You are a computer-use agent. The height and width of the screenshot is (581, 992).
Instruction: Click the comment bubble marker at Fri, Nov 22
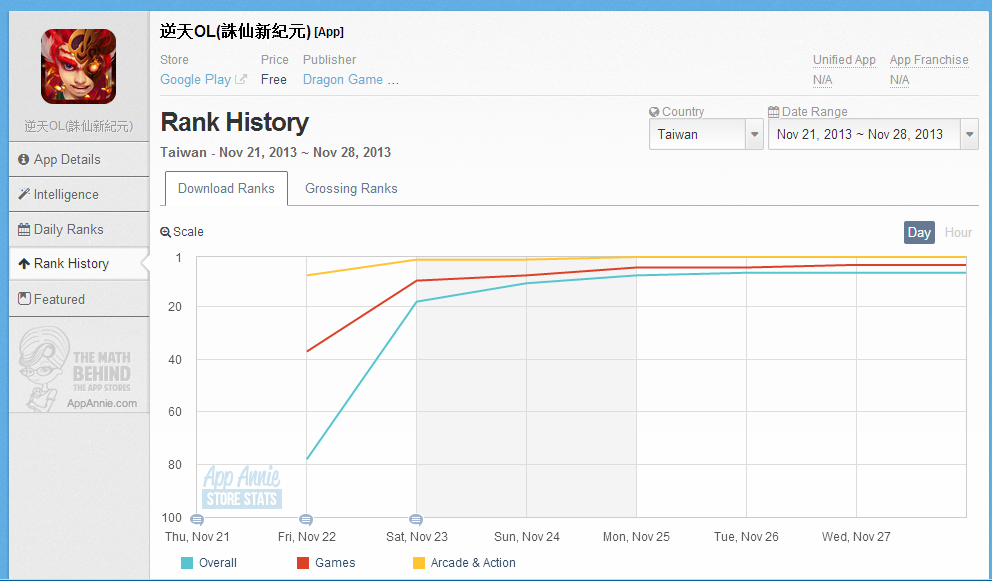(306, 520)
